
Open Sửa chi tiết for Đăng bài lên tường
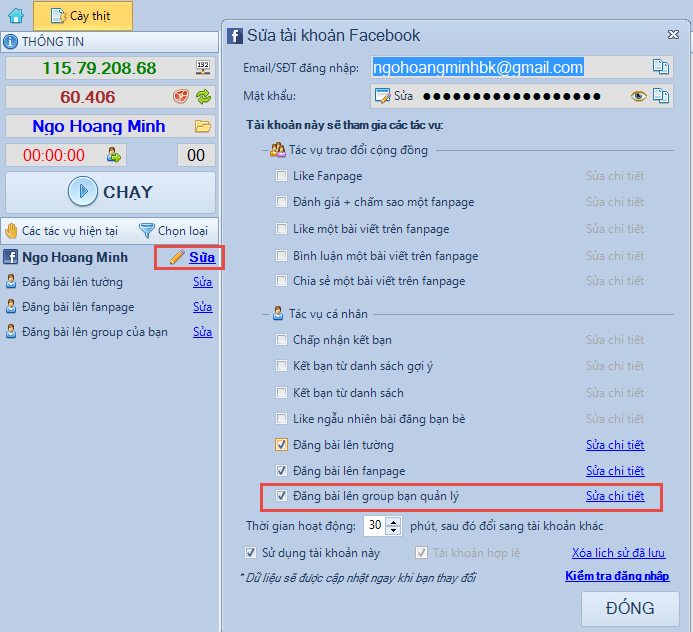click(x=615, y=445)
